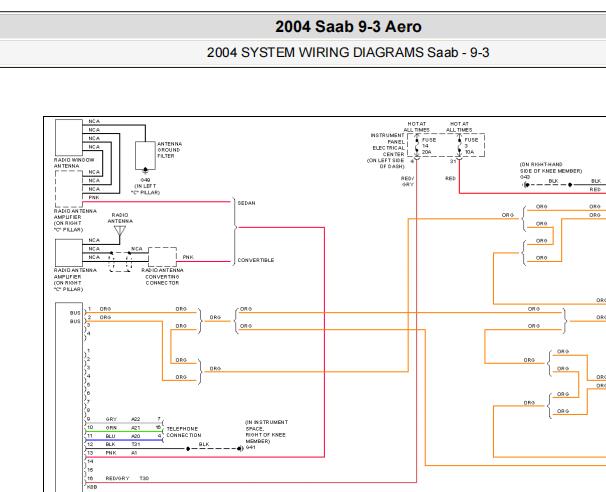Image resolution: width=606 pixels, height=492 pixels.
Task: Click the radio window antenna component box
Action: point(69,137)
